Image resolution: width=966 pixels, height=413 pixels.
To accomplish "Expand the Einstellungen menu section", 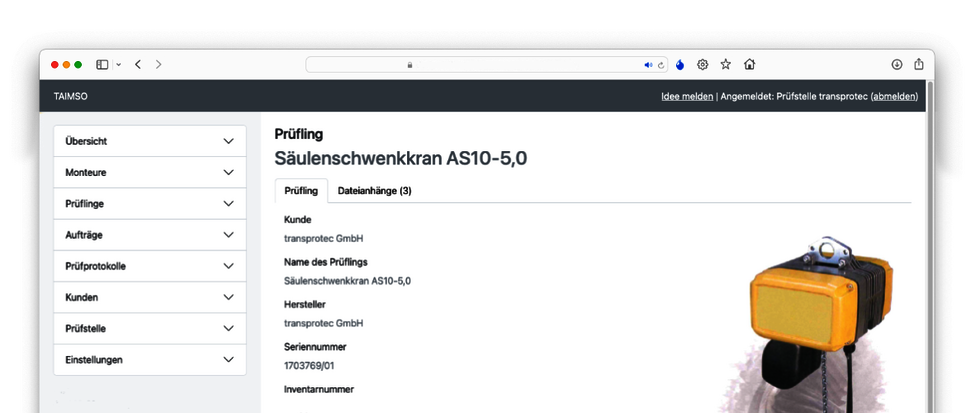I will coord(150,359).
